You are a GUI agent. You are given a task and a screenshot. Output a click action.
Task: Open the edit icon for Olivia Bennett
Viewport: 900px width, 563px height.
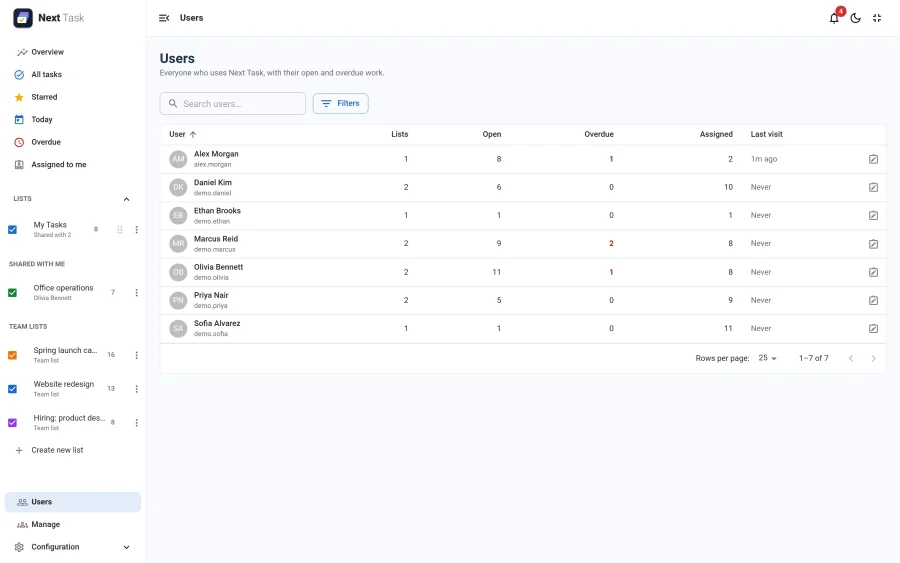tap(873, 272)
